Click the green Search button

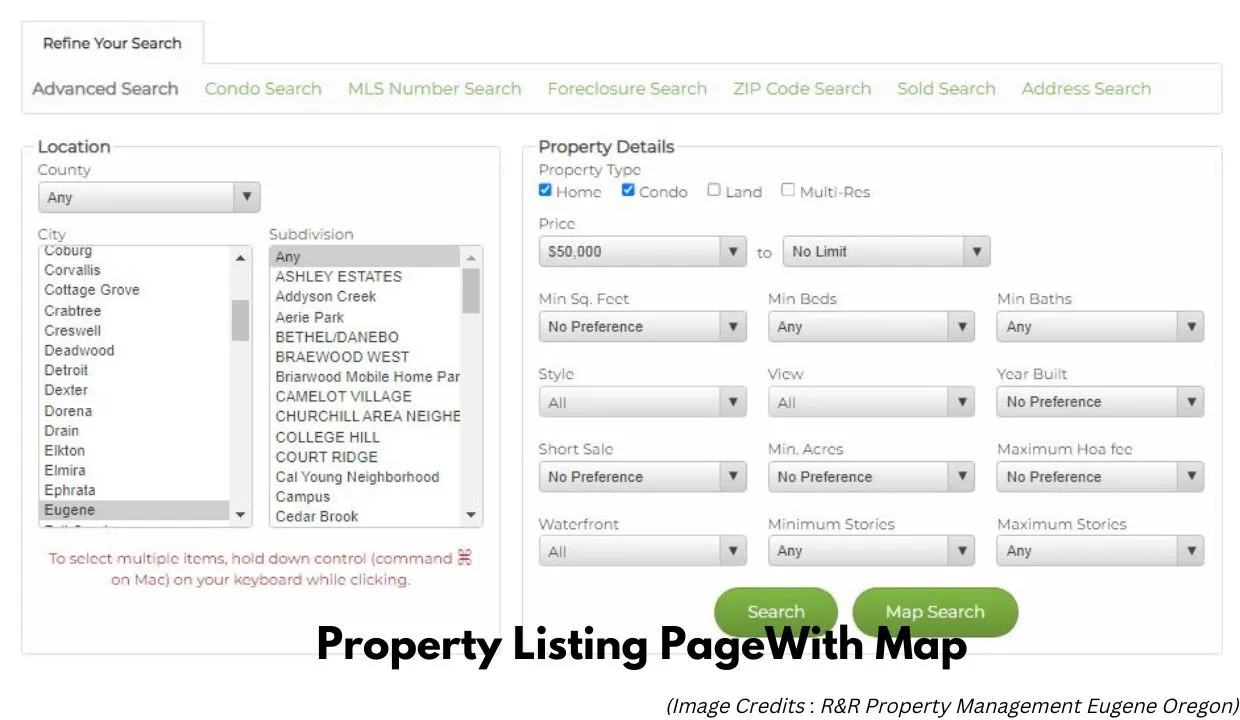tap(775, 612)
